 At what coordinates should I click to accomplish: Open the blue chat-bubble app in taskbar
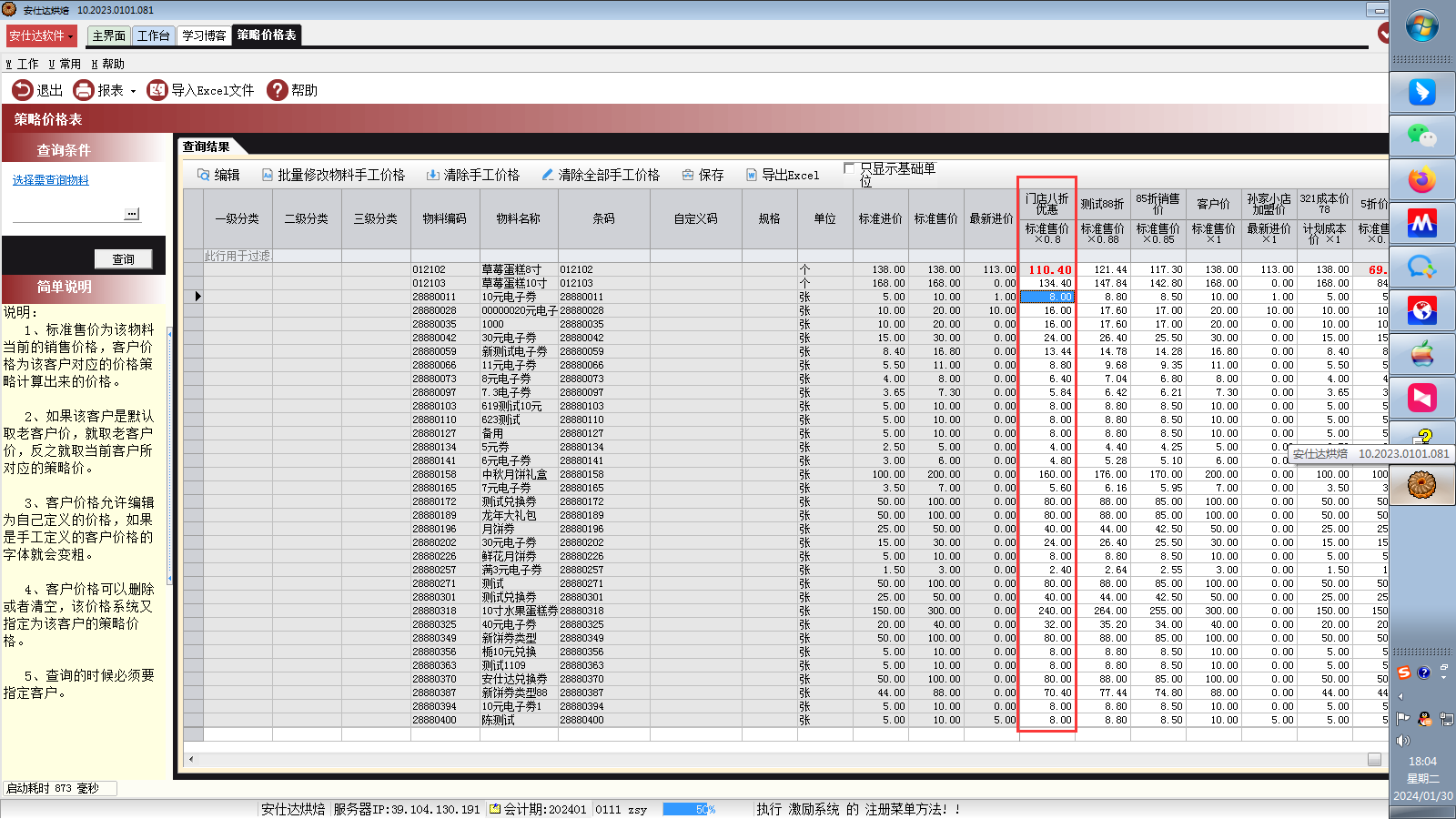tap(1422, 267)
